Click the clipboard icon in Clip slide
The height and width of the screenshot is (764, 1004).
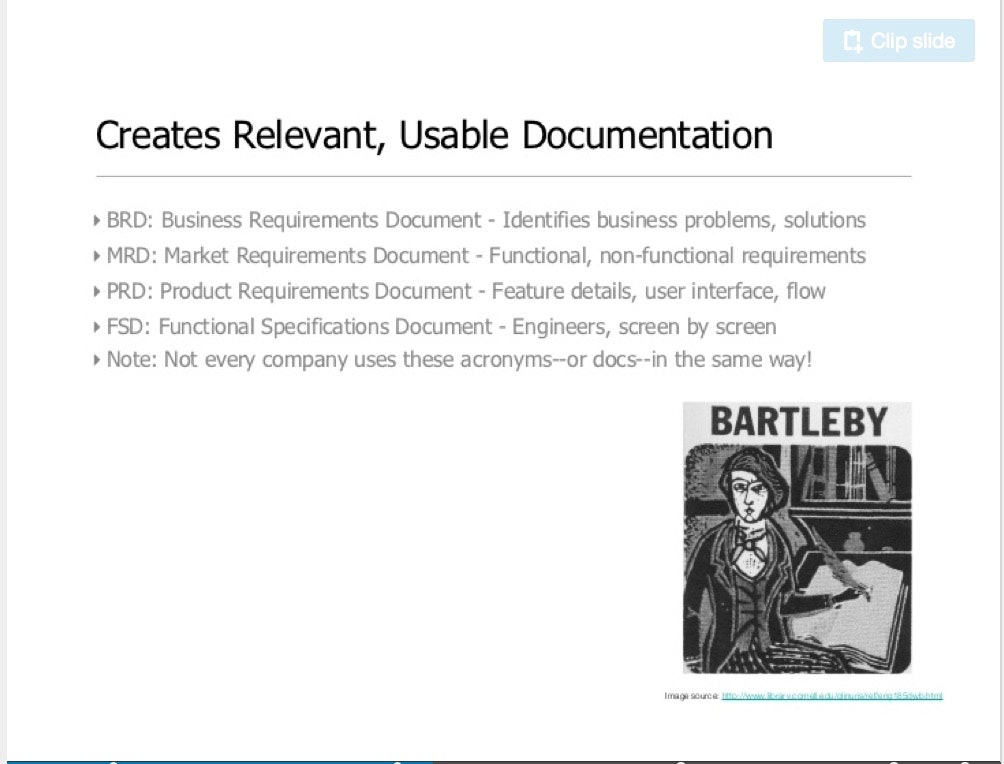point(852,42)
